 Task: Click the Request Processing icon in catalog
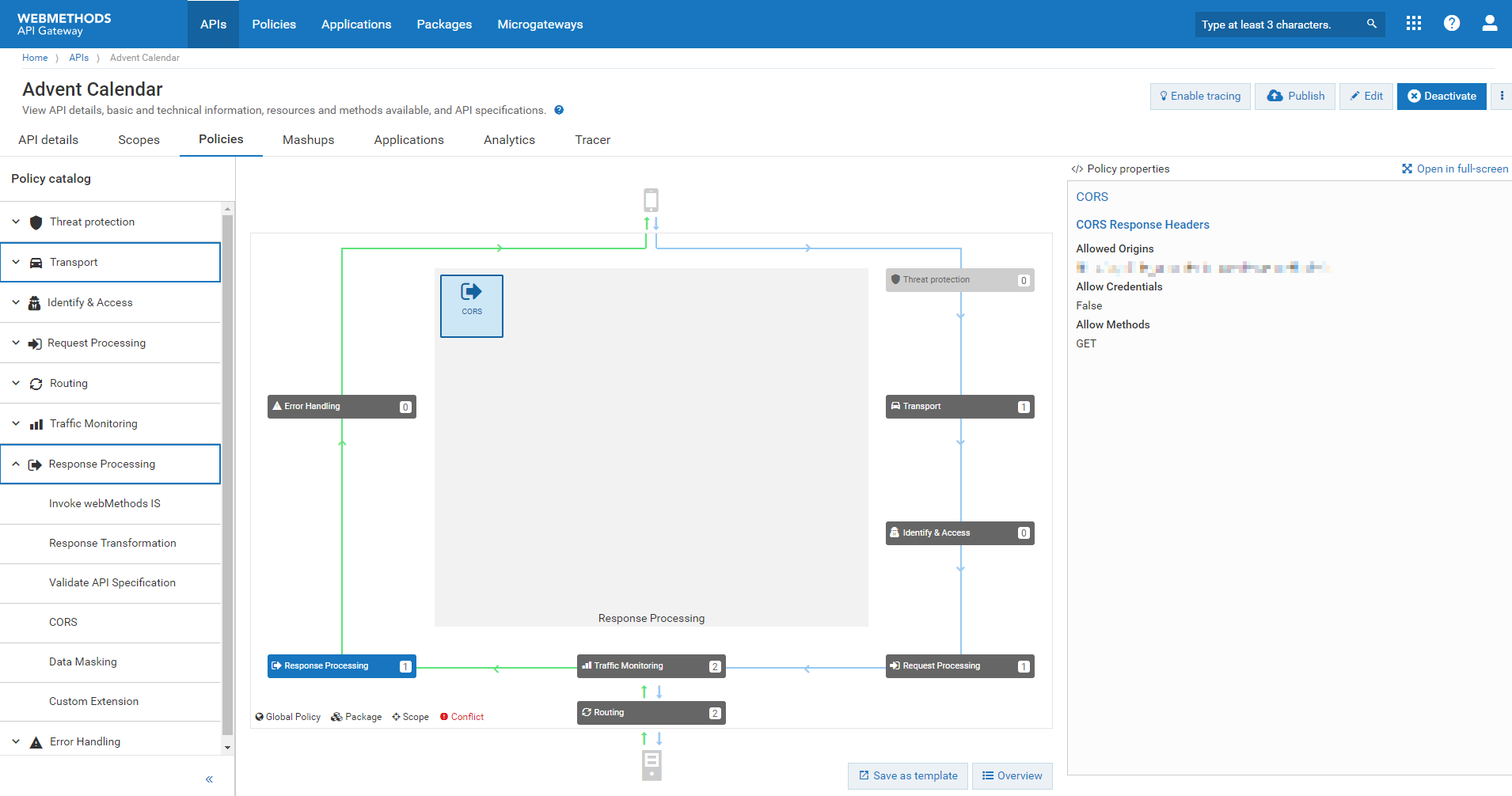coord(35,343)
